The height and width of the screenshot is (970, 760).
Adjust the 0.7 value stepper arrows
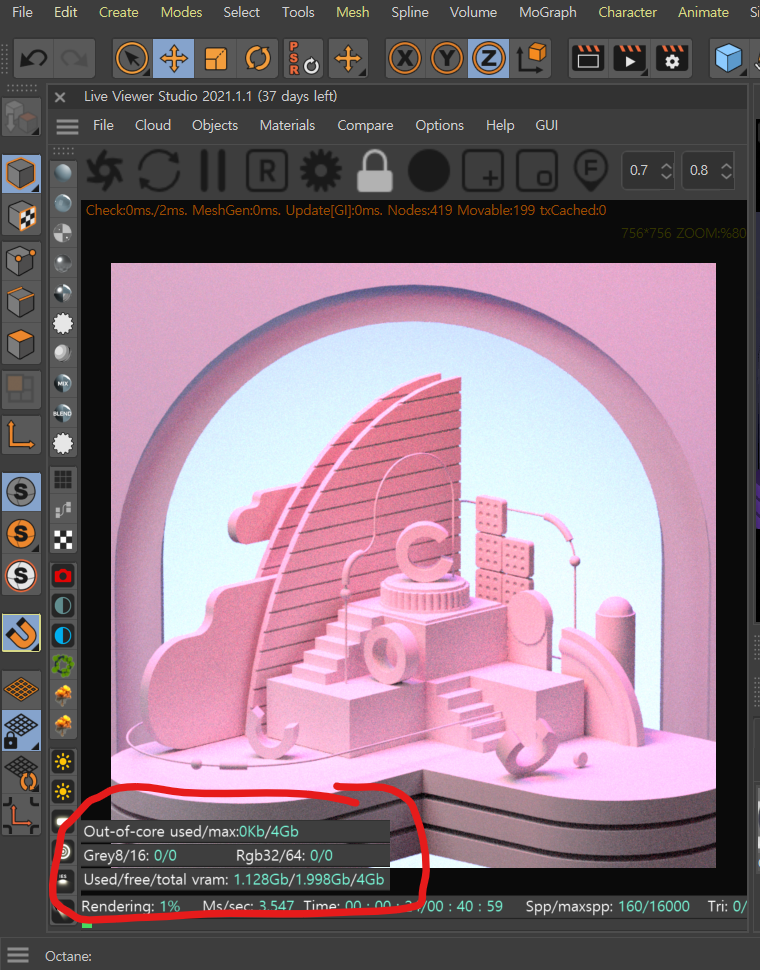coord(667,170)
